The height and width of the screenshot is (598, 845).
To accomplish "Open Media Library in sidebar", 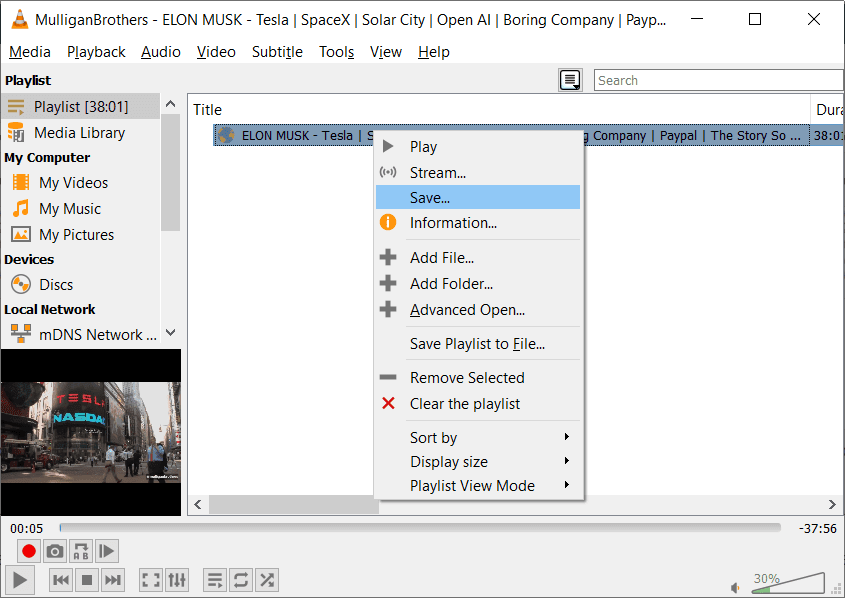I will (81, 133).
